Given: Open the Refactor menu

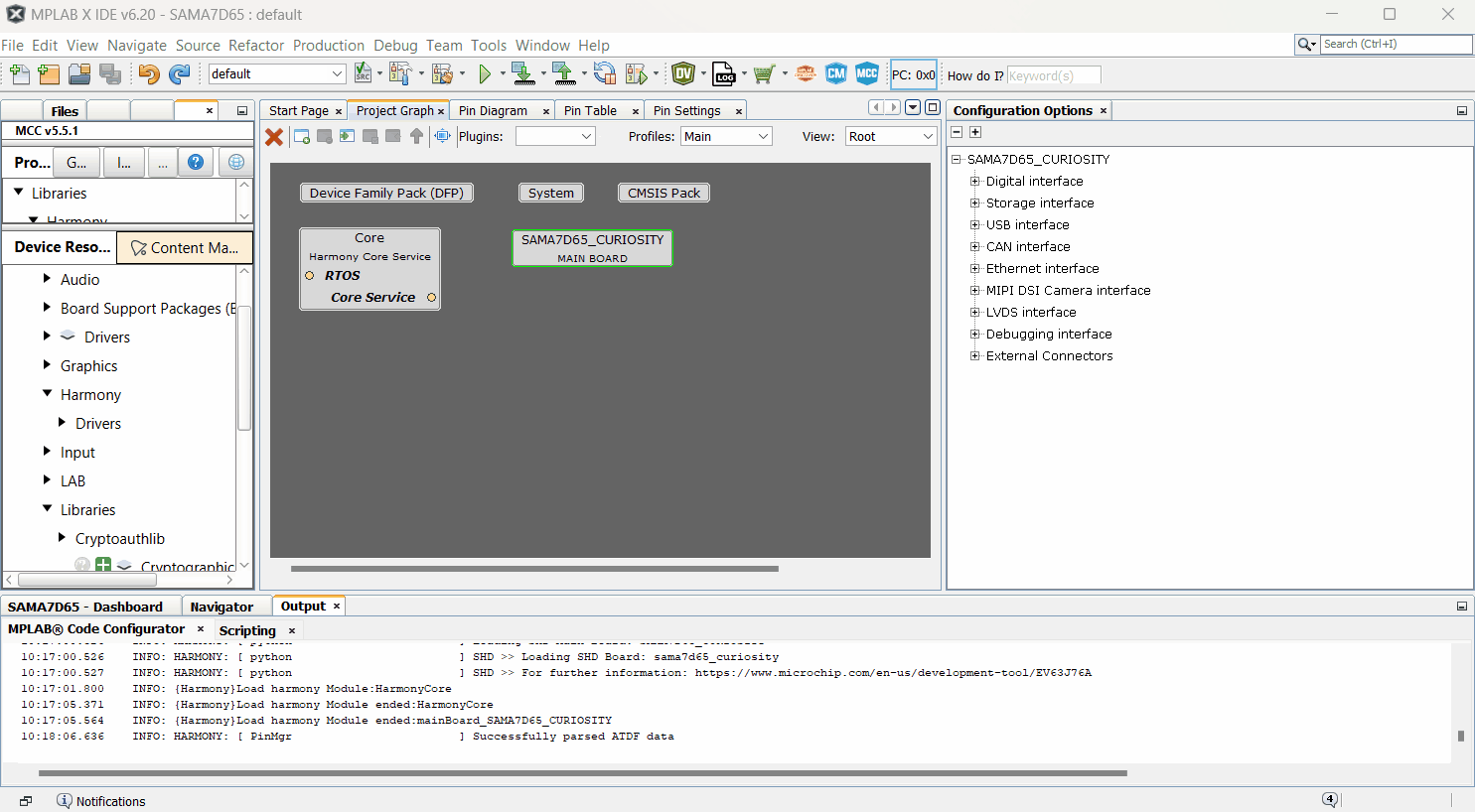Looking at the screenshot, I should click(256, 45).
